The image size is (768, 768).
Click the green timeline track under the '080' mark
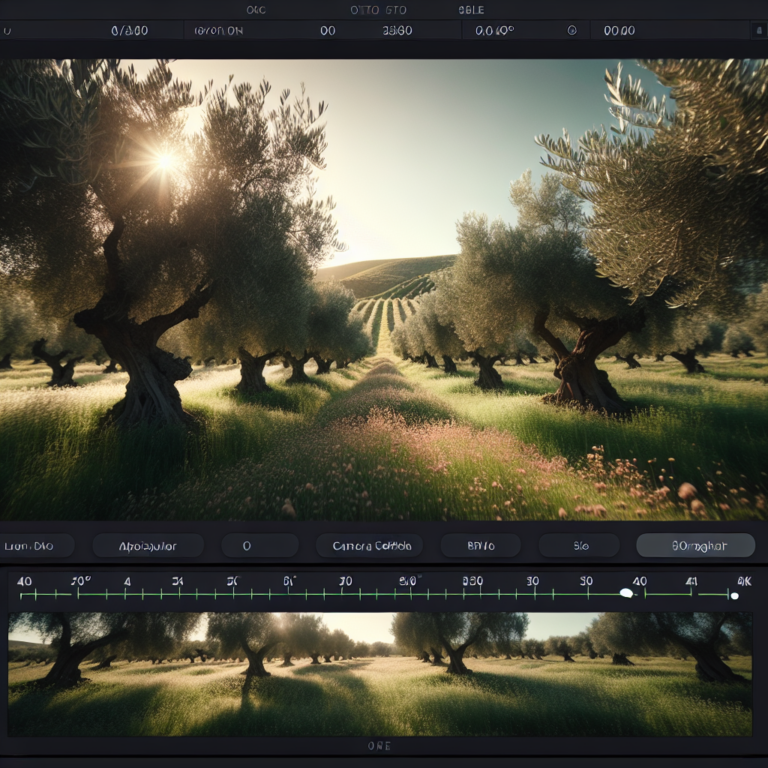coord(473,595)
